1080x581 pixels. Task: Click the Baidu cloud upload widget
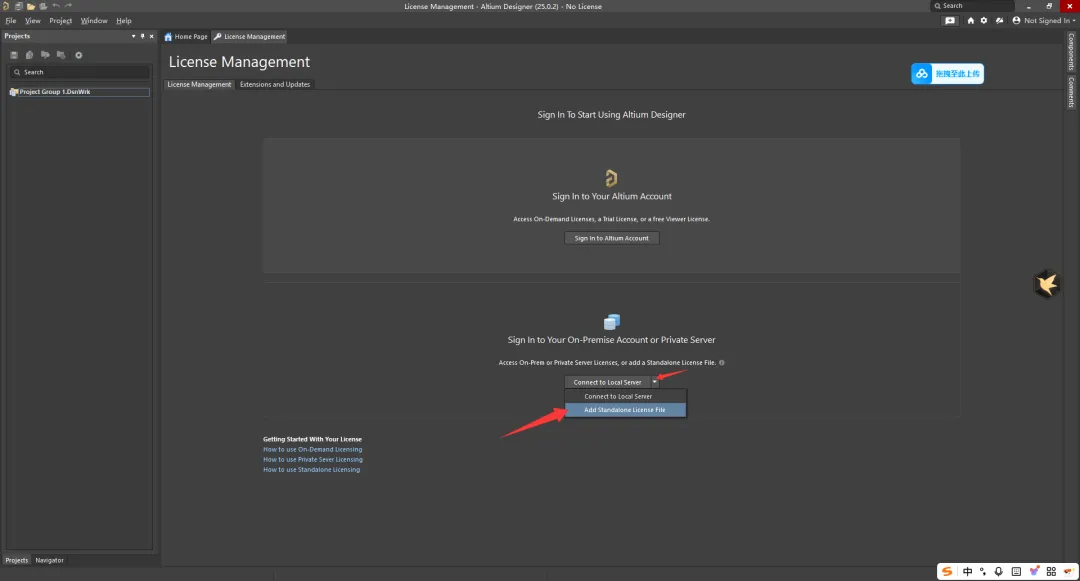(x=947, y=74)
